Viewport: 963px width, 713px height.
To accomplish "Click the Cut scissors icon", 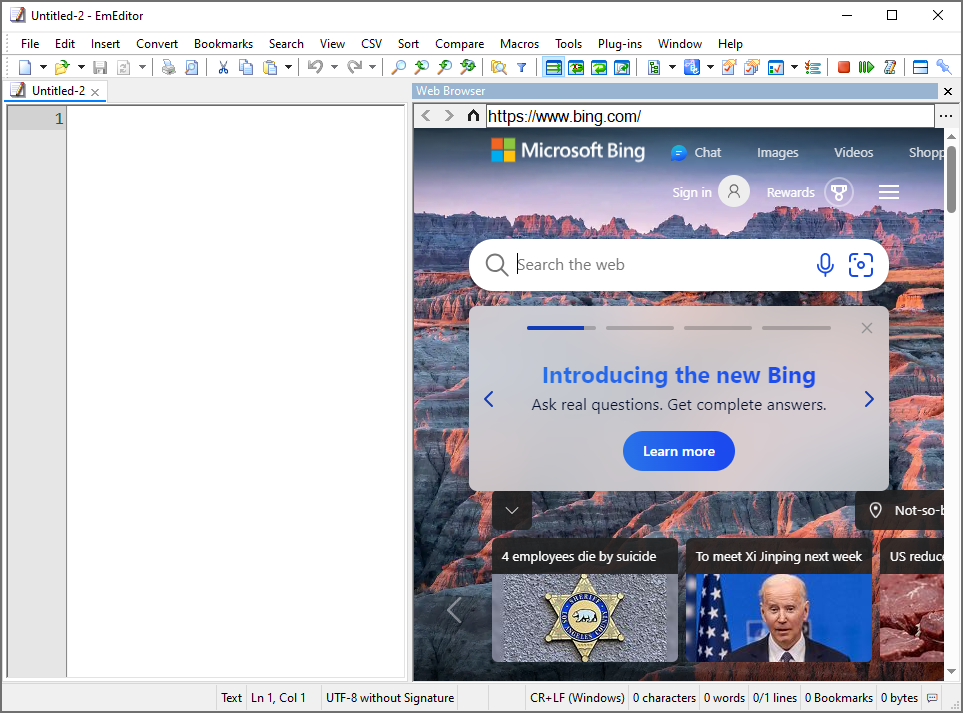I will (x=223, y=67).
